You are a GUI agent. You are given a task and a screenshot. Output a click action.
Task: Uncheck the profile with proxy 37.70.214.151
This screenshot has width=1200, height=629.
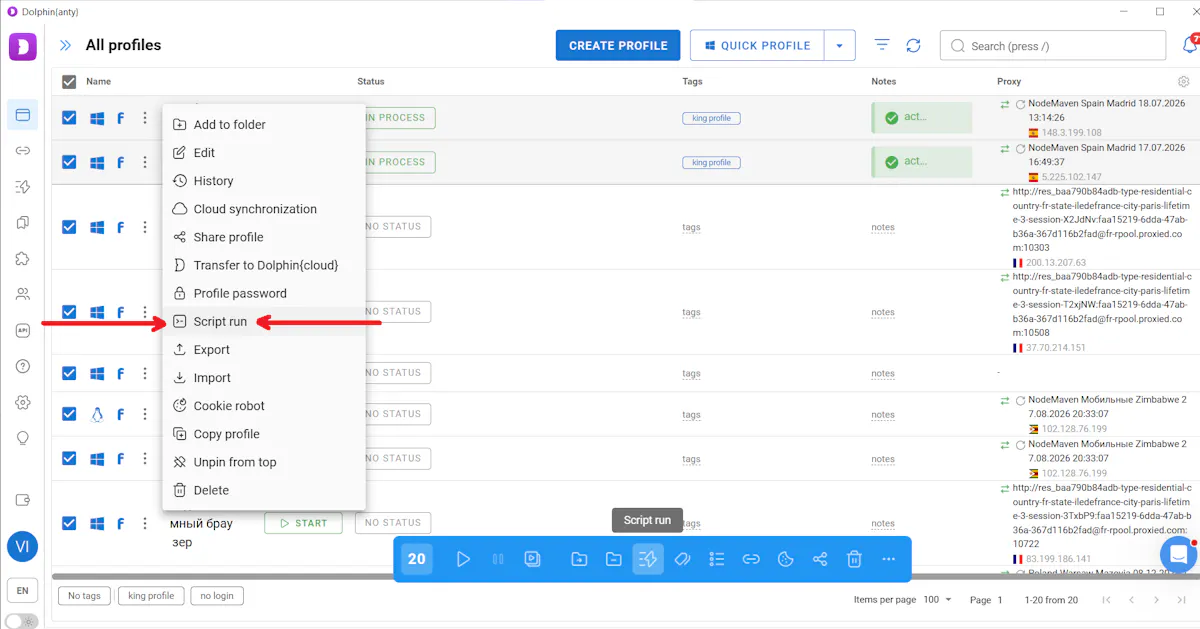[69, 312]
